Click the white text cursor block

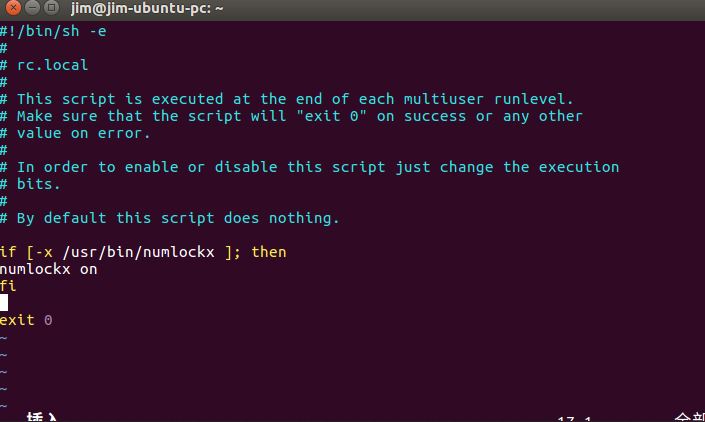[4, 303]
